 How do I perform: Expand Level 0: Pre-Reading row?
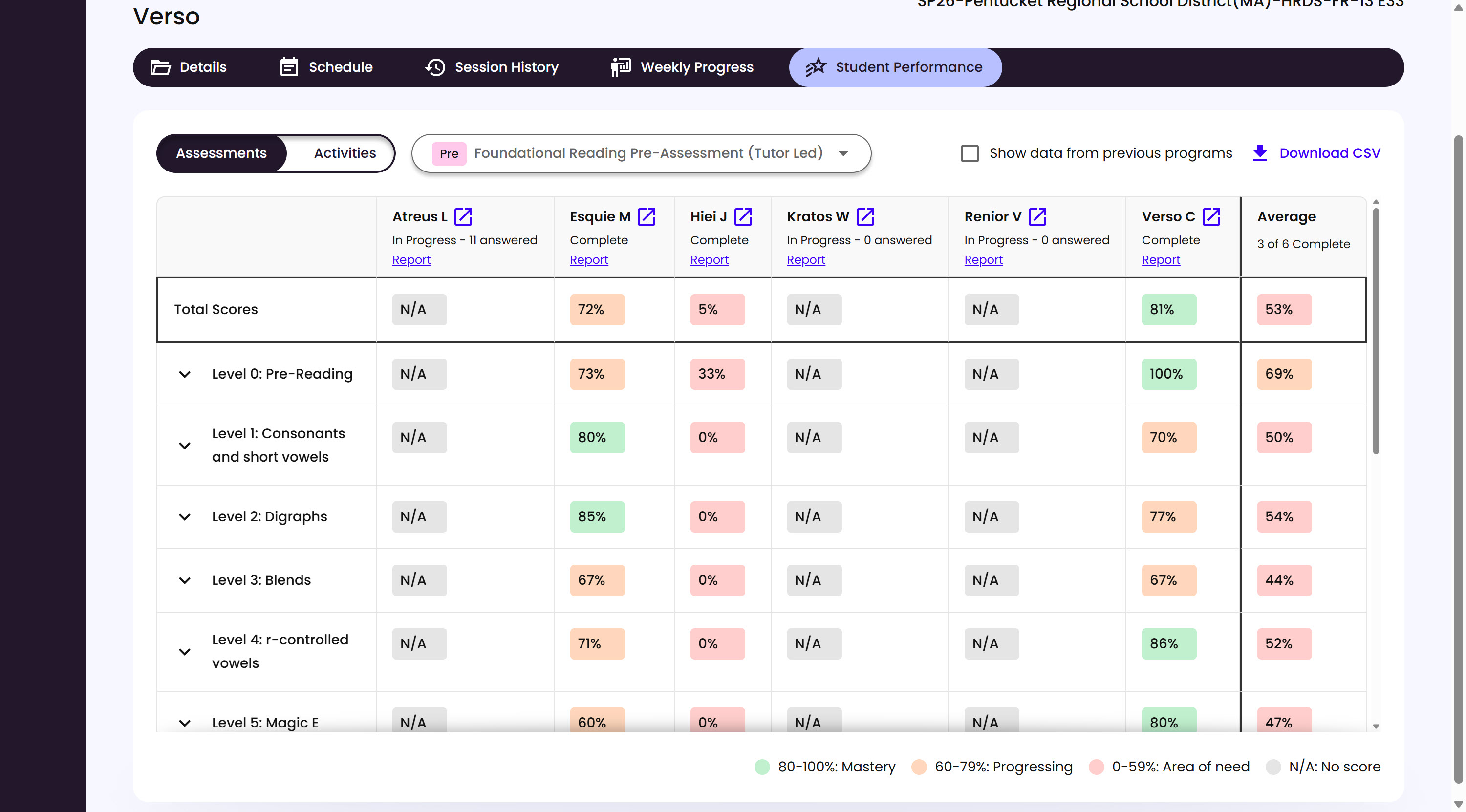[x=184, y=374]
